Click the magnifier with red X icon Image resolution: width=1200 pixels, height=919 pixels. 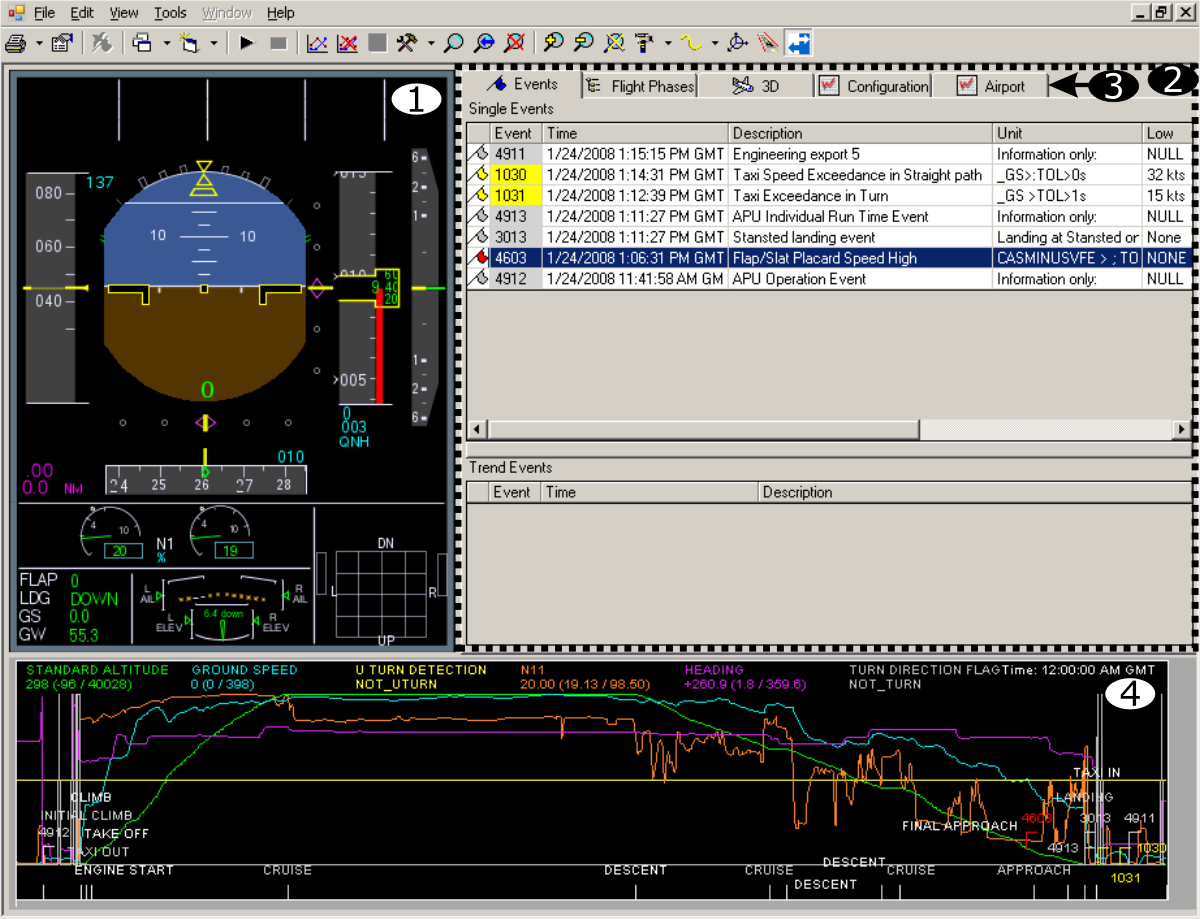(514, 43)
